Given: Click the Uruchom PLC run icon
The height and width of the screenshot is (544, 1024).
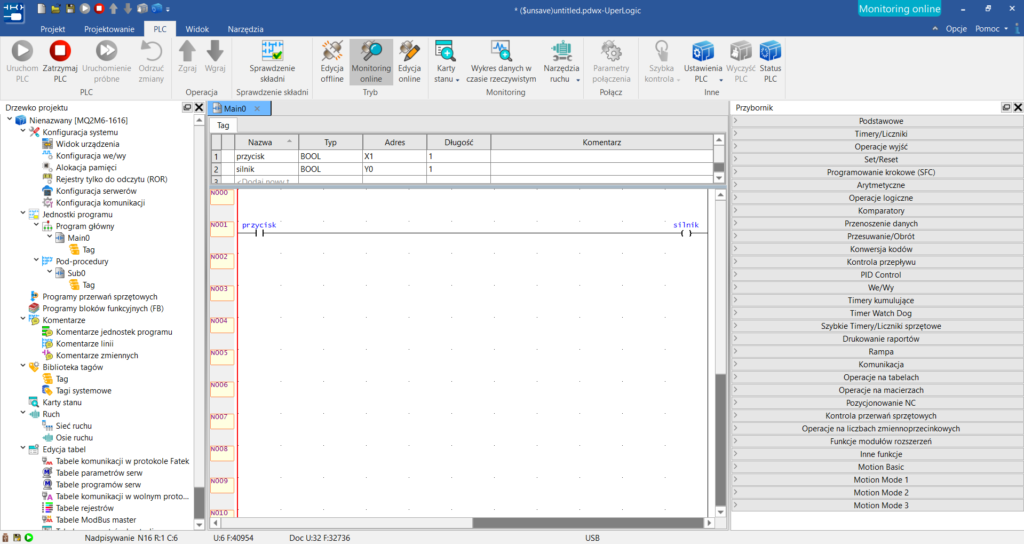Looking at the screenshot, I should [x=22, y=51].
